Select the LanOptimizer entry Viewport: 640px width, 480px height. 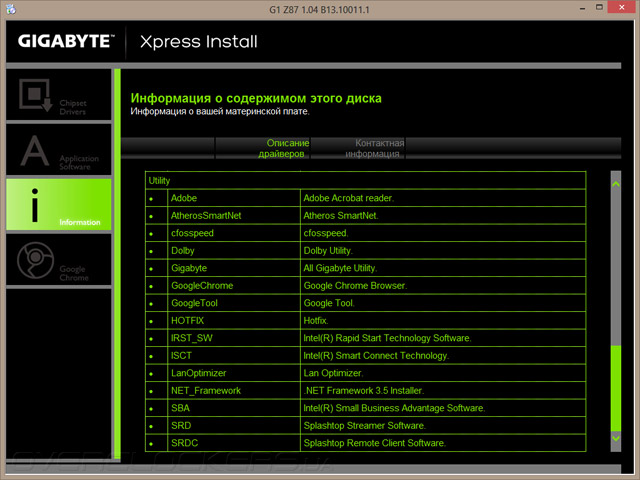pyautogui.click(x=198, y=373)
